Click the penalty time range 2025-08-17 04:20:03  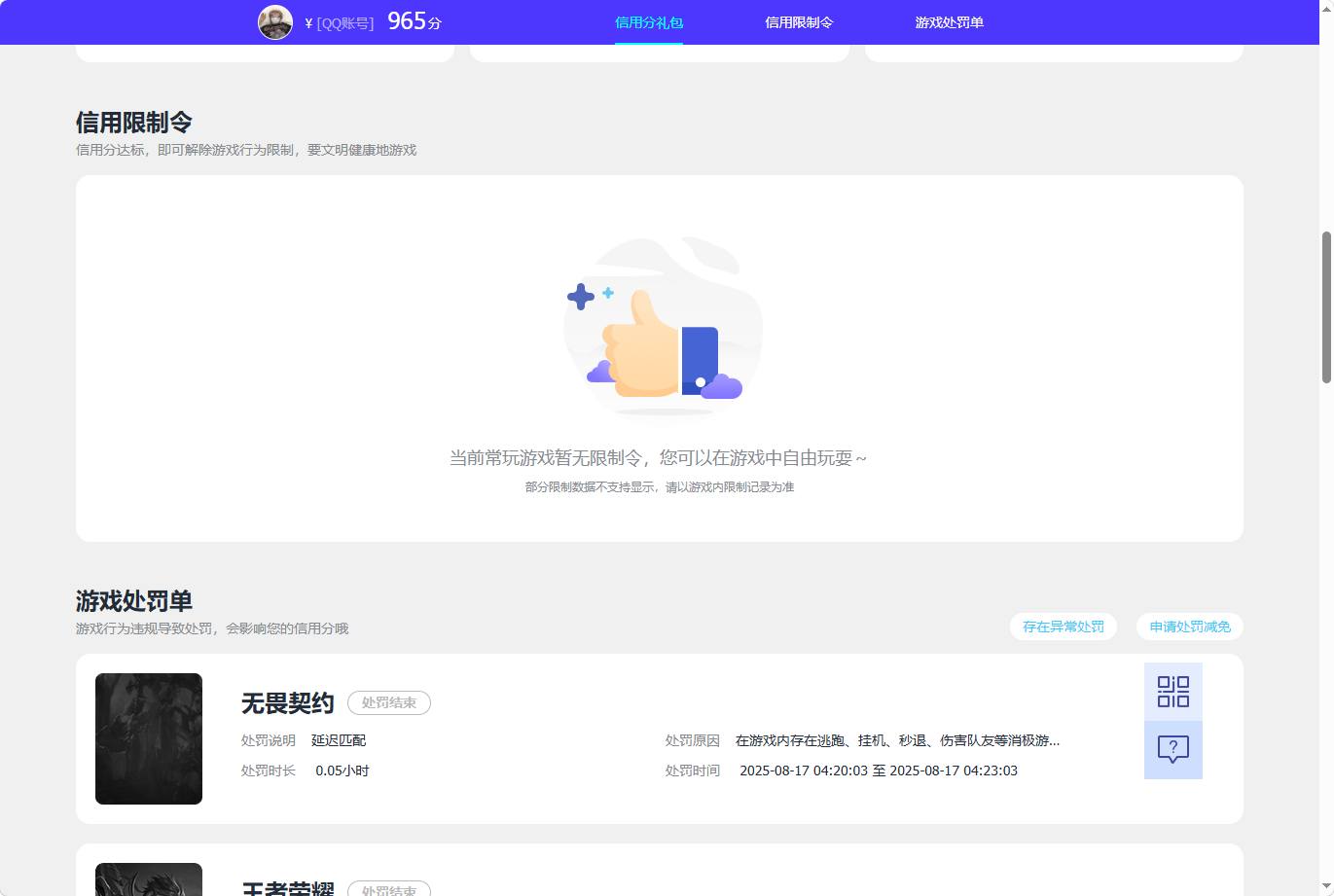(879, 771)
